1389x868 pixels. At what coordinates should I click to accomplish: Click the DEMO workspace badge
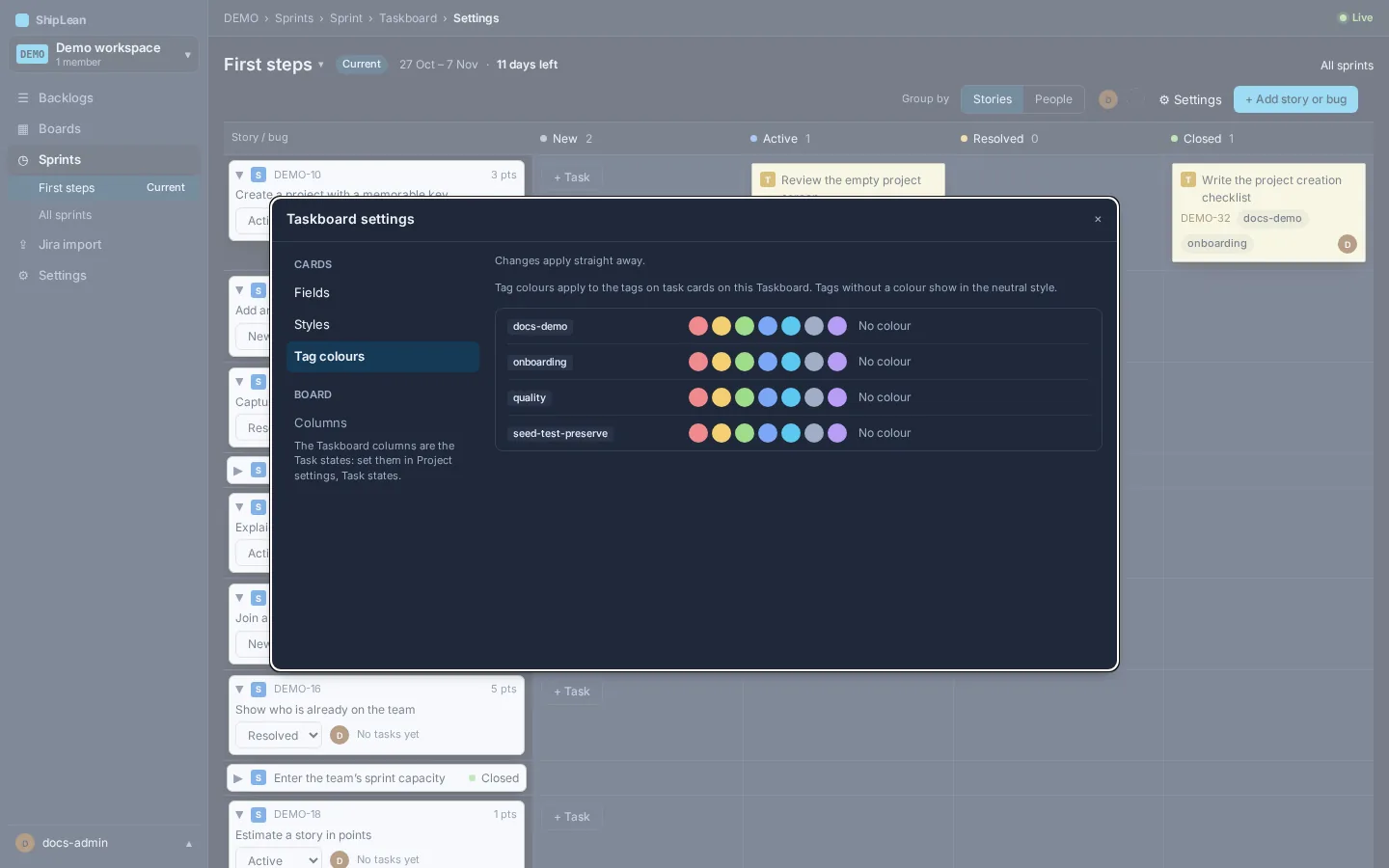pos(33,54)
